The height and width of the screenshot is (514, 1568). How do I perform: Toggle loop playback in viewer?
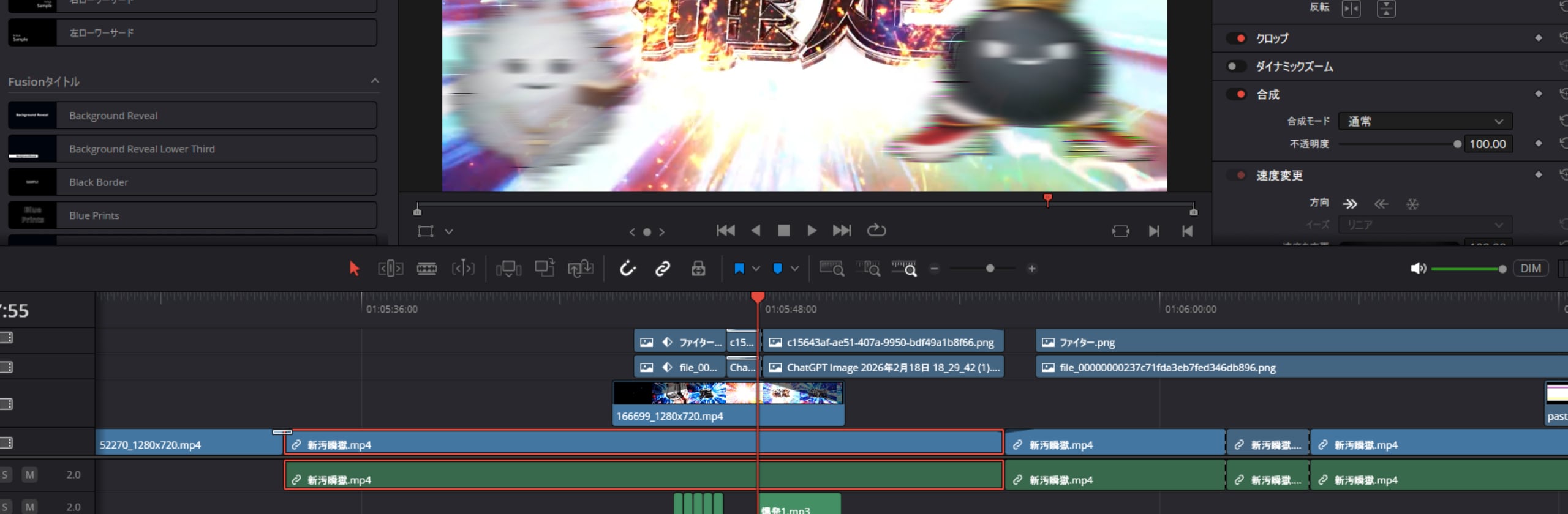[876, 230]
